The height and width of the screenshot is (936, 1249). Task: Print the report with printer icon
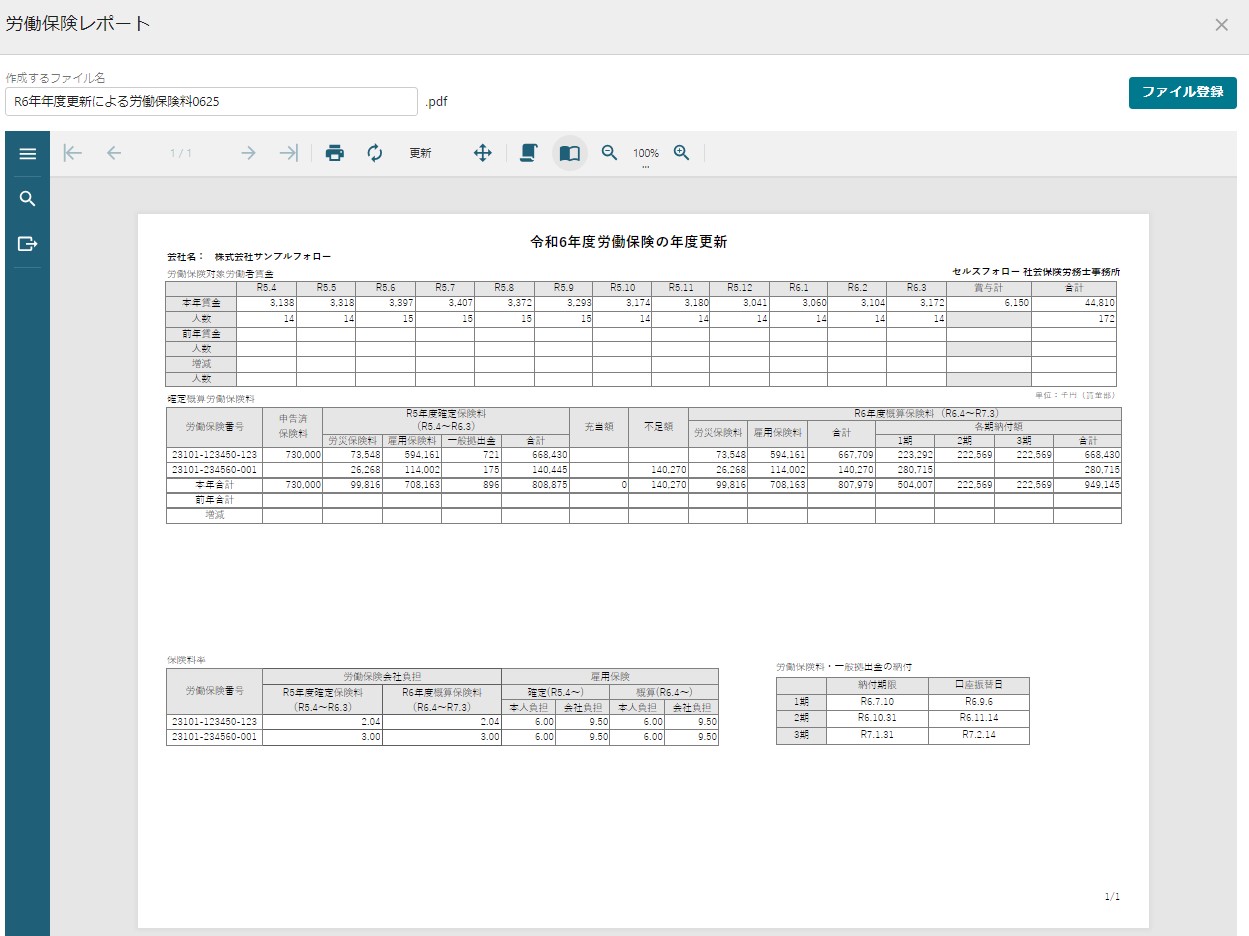coord(335,153)
